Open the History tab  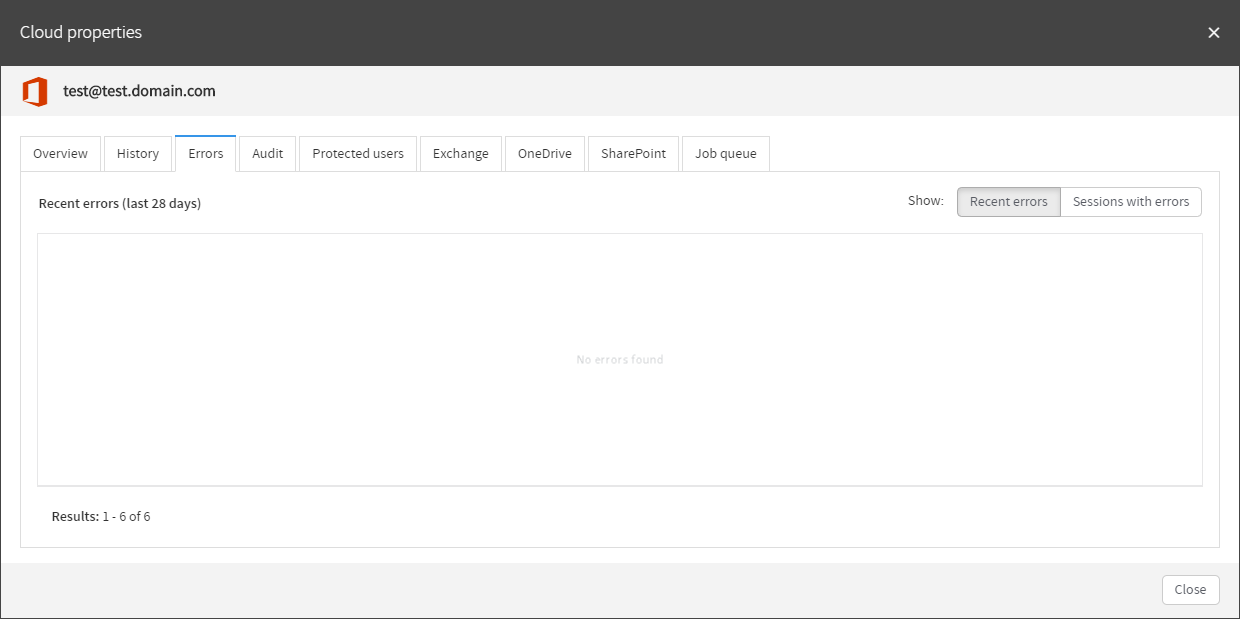[138, 154]
